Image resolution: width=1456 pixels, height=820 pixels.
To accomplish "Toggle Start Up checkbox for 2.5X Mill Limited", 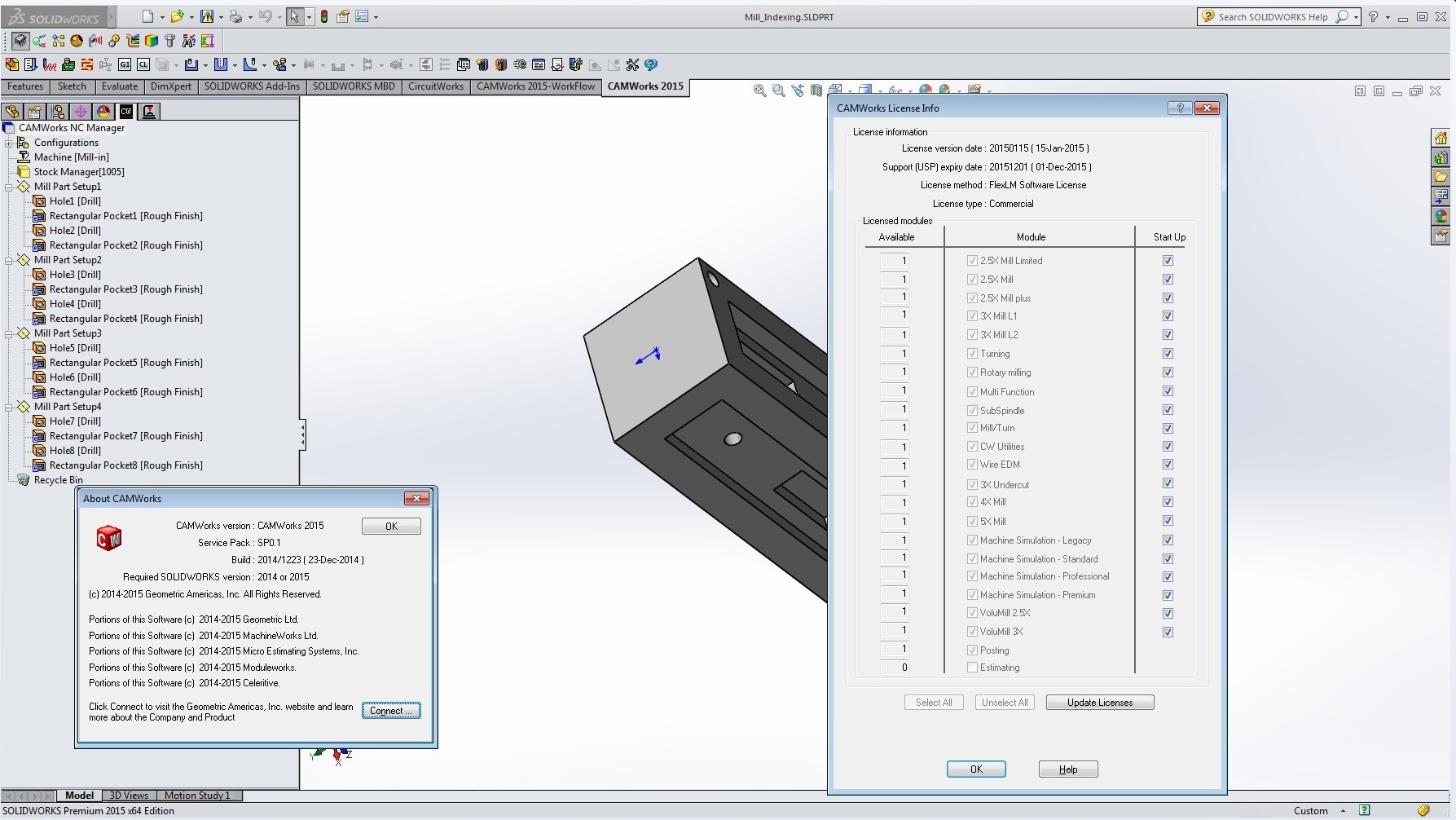I will [x=1168, y=261].
